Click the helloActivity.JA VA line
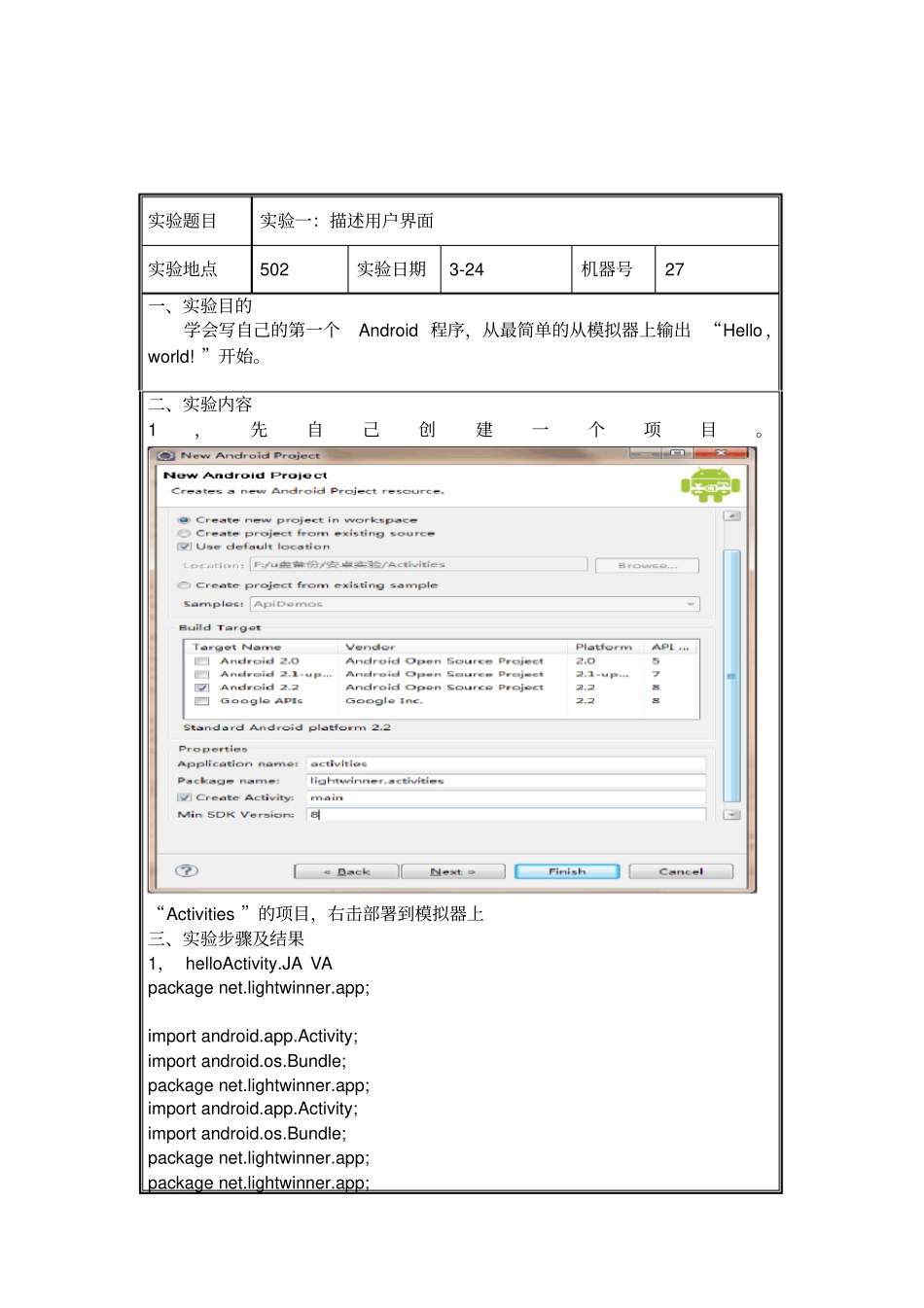The height and width of the screenshot is (1308, 924). tap(240, 964)
